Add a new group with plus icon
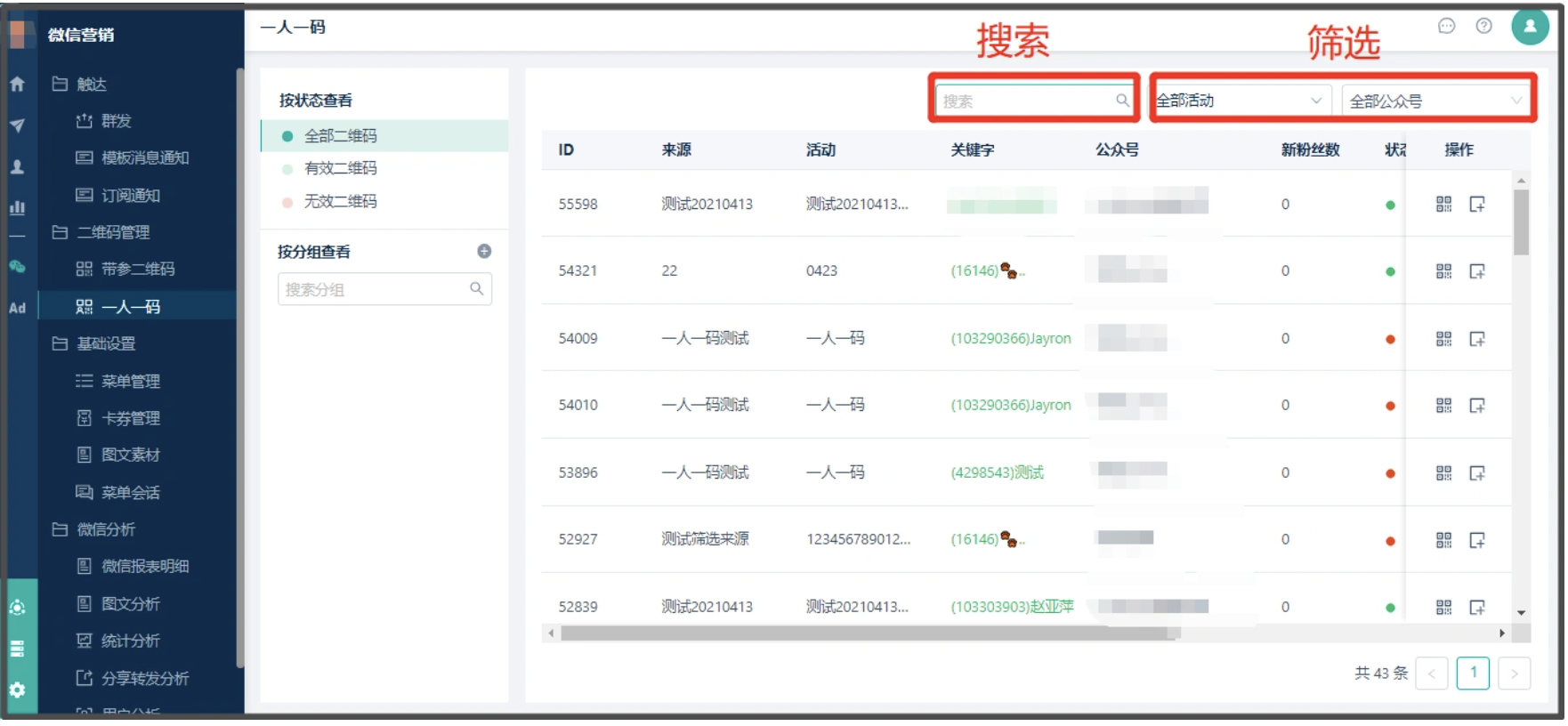1568x726 pixels. click(x=484, y=251)
